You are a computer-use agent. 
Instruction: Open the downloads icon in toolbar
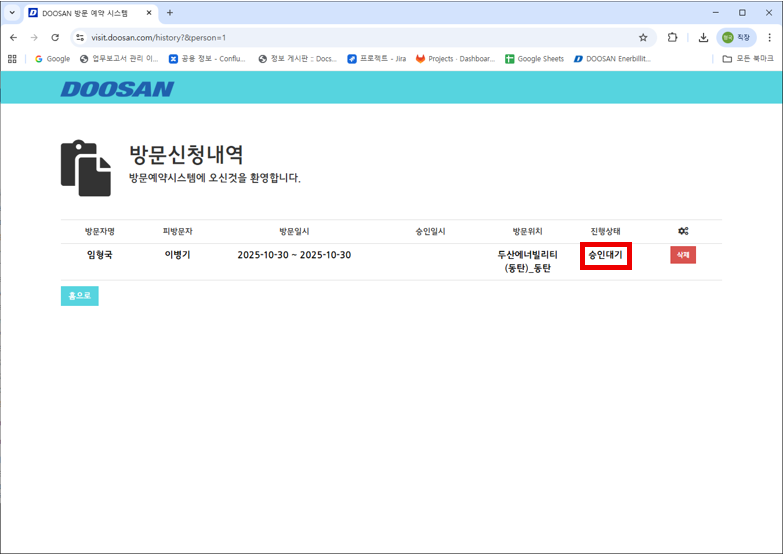pos(703,37)
